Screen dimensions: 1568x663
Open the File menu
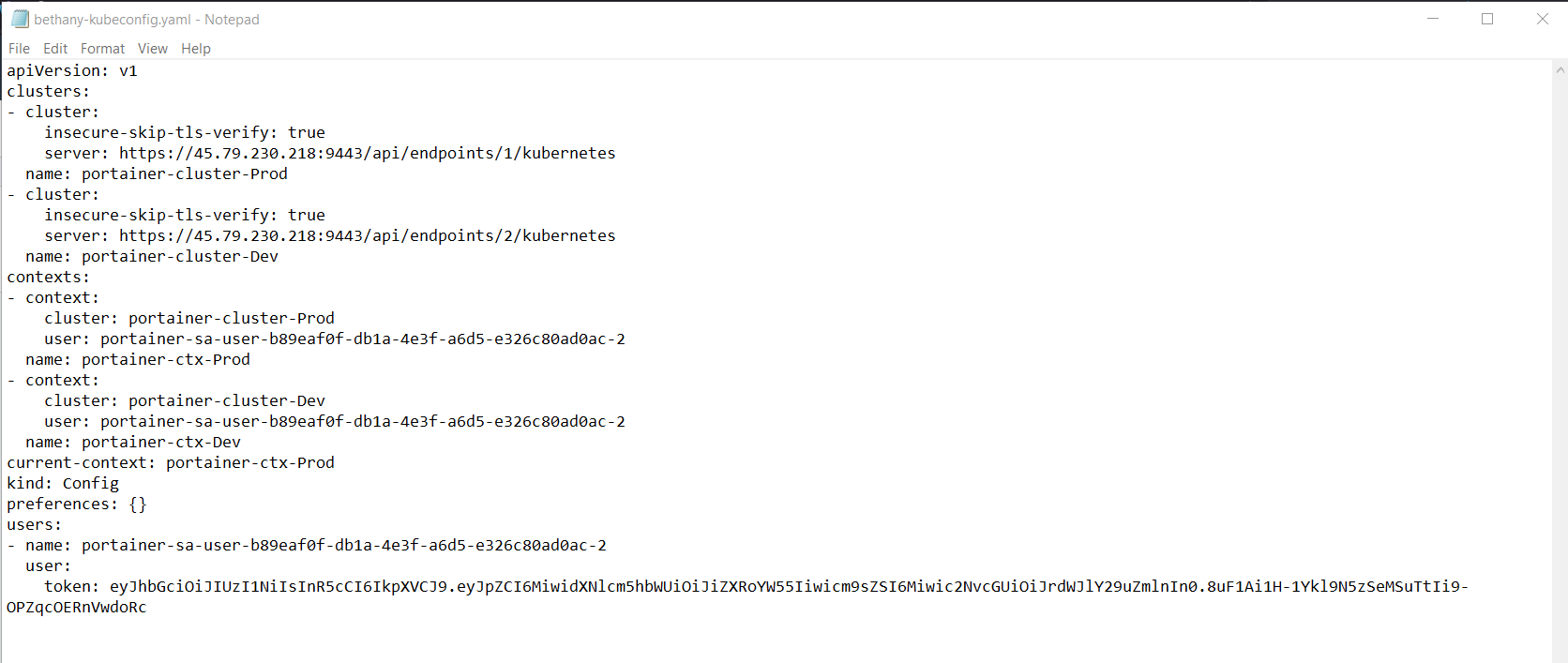coord(19,49)
